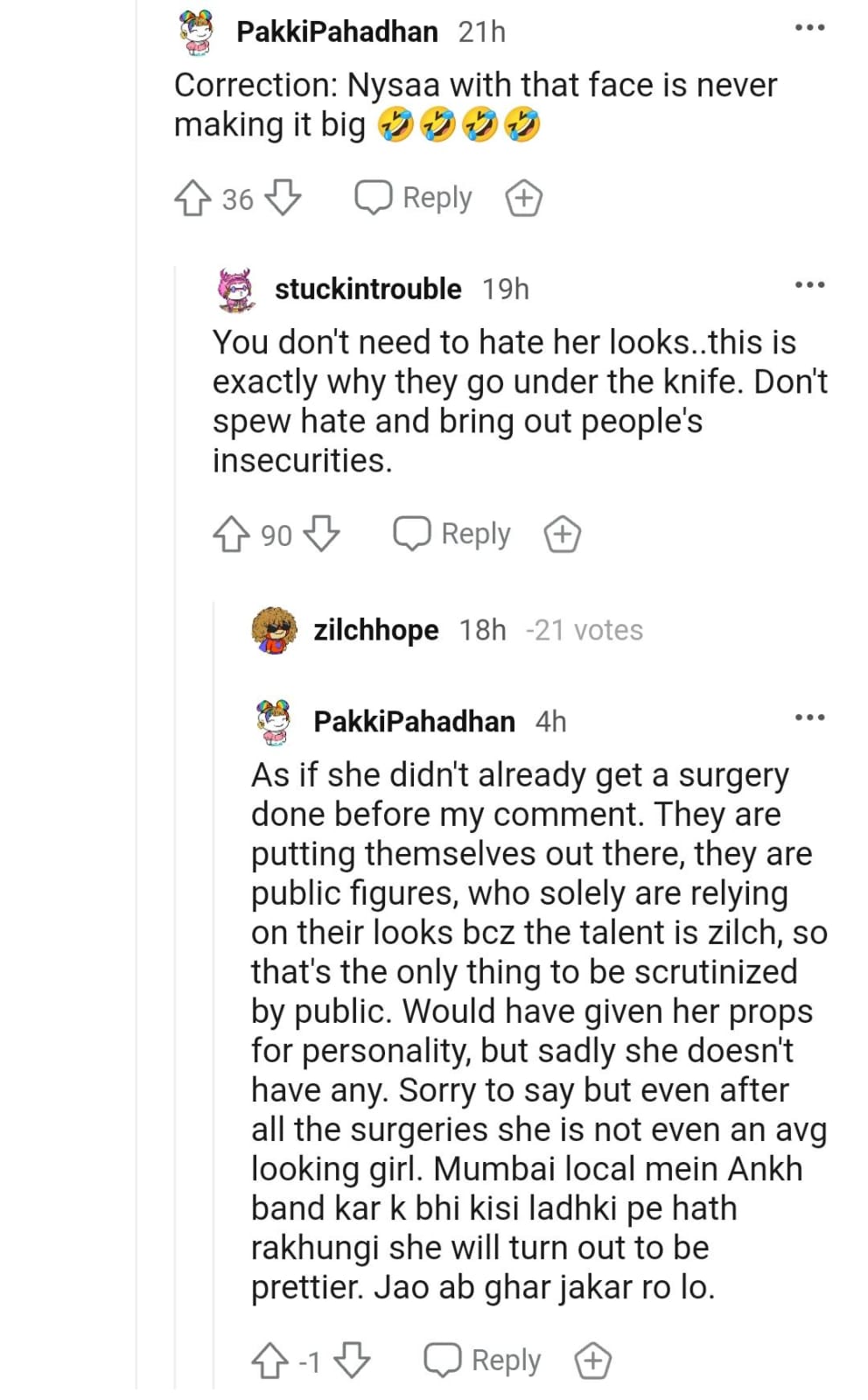
Task: Give award on stuckintrouble's comment
Action: (562, 535)
